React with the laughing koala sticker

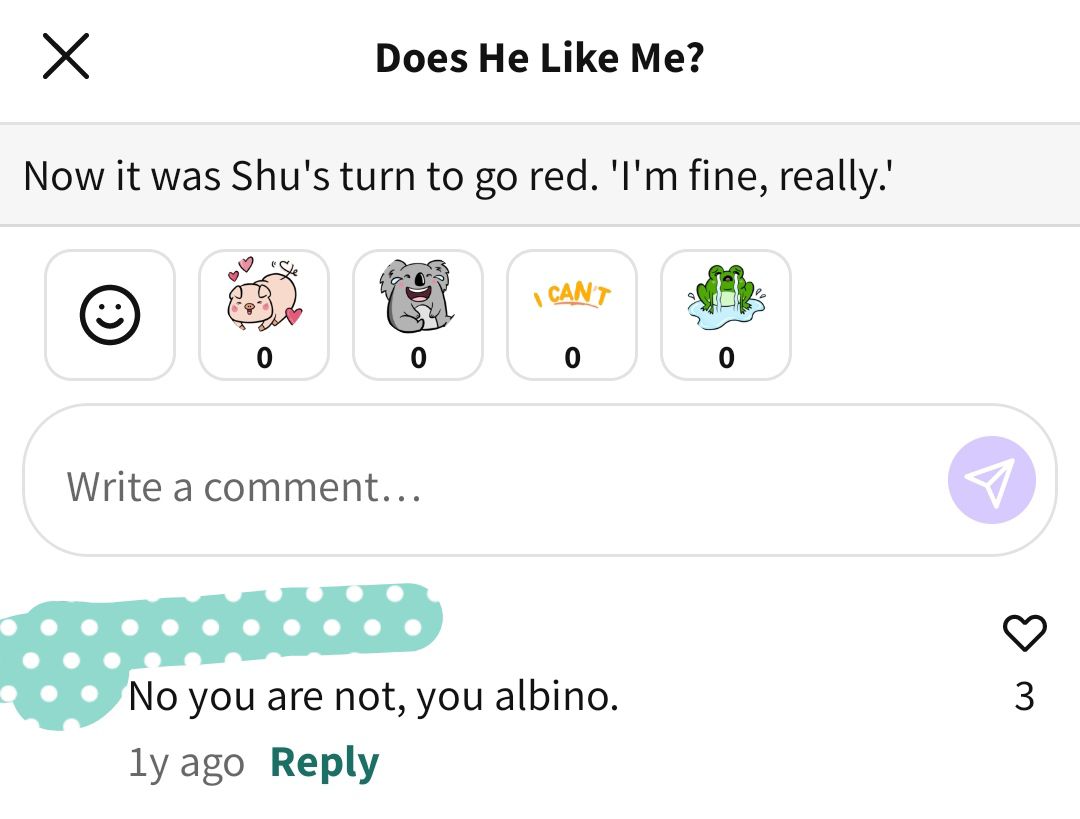[x=418, y=315]
